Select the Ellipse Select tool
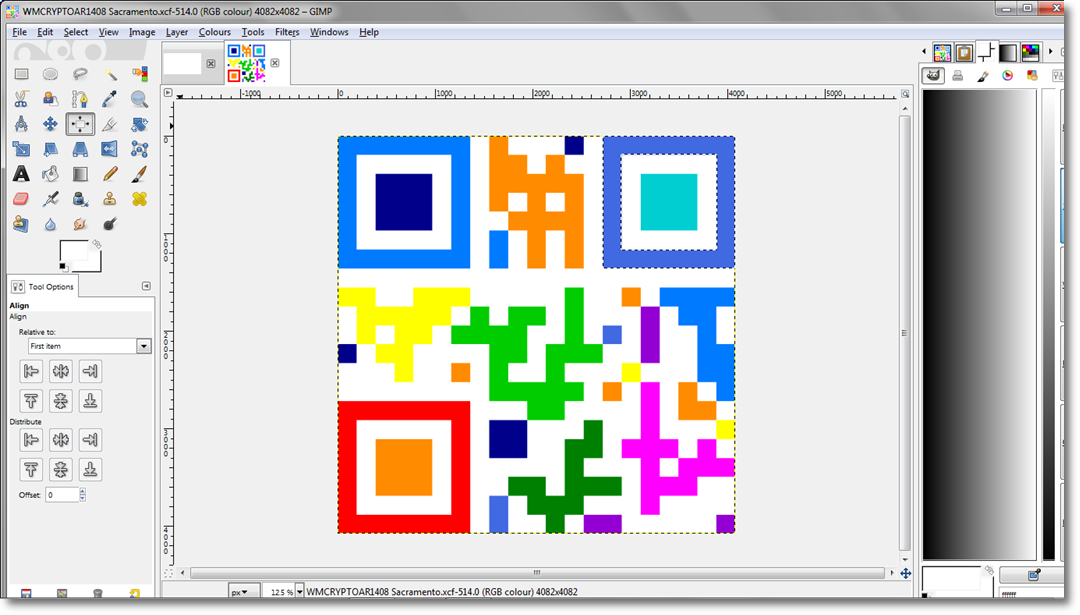The height and width of the screenshot is (615, 1080). [x=50, y=74]
